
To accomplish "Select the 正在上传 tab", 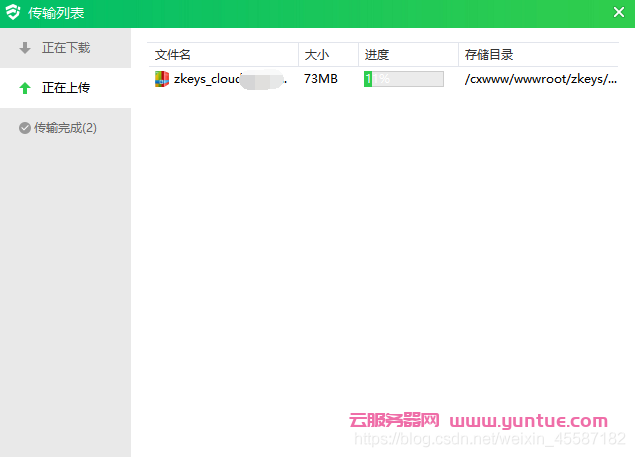I will (x=65, y=88).
